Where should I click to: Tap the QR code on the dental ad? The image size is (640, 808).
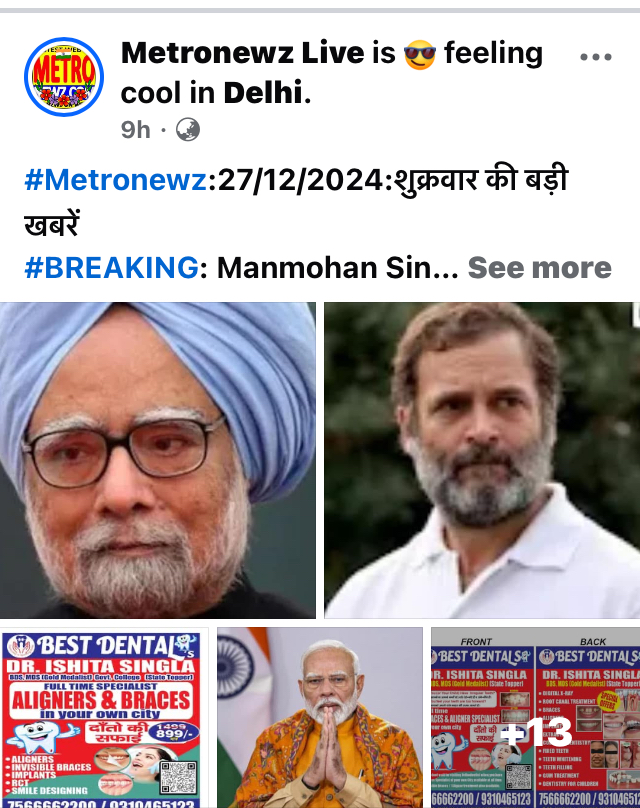point(178,777)
